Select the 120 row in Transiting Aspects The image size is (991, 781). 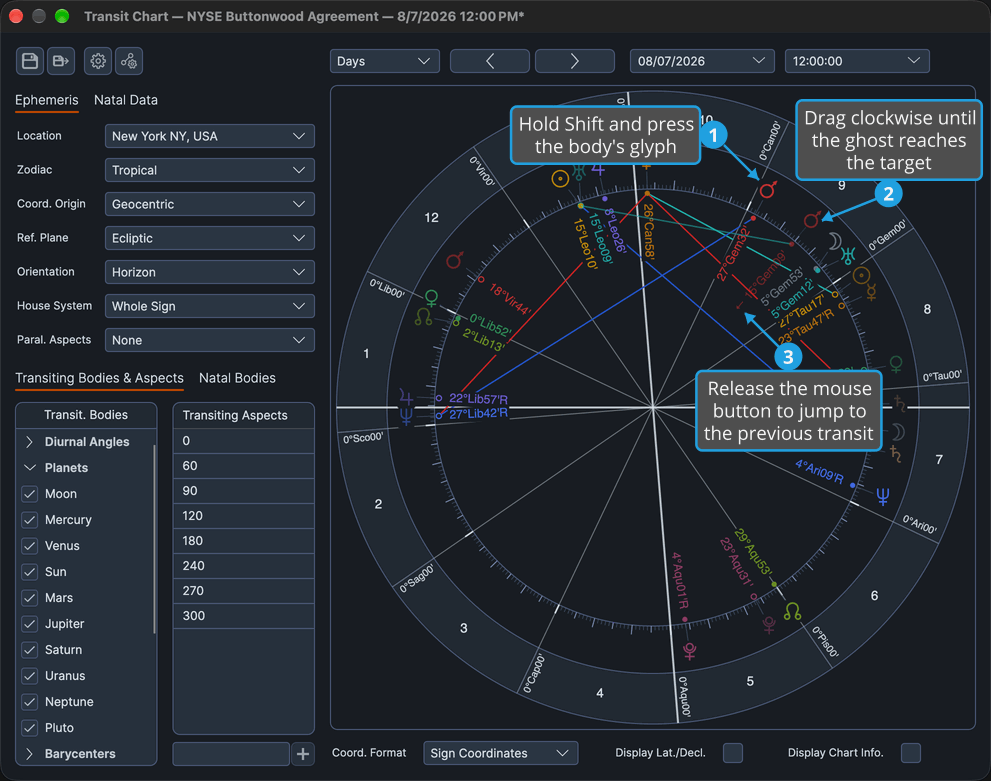[x=244, y=516]
